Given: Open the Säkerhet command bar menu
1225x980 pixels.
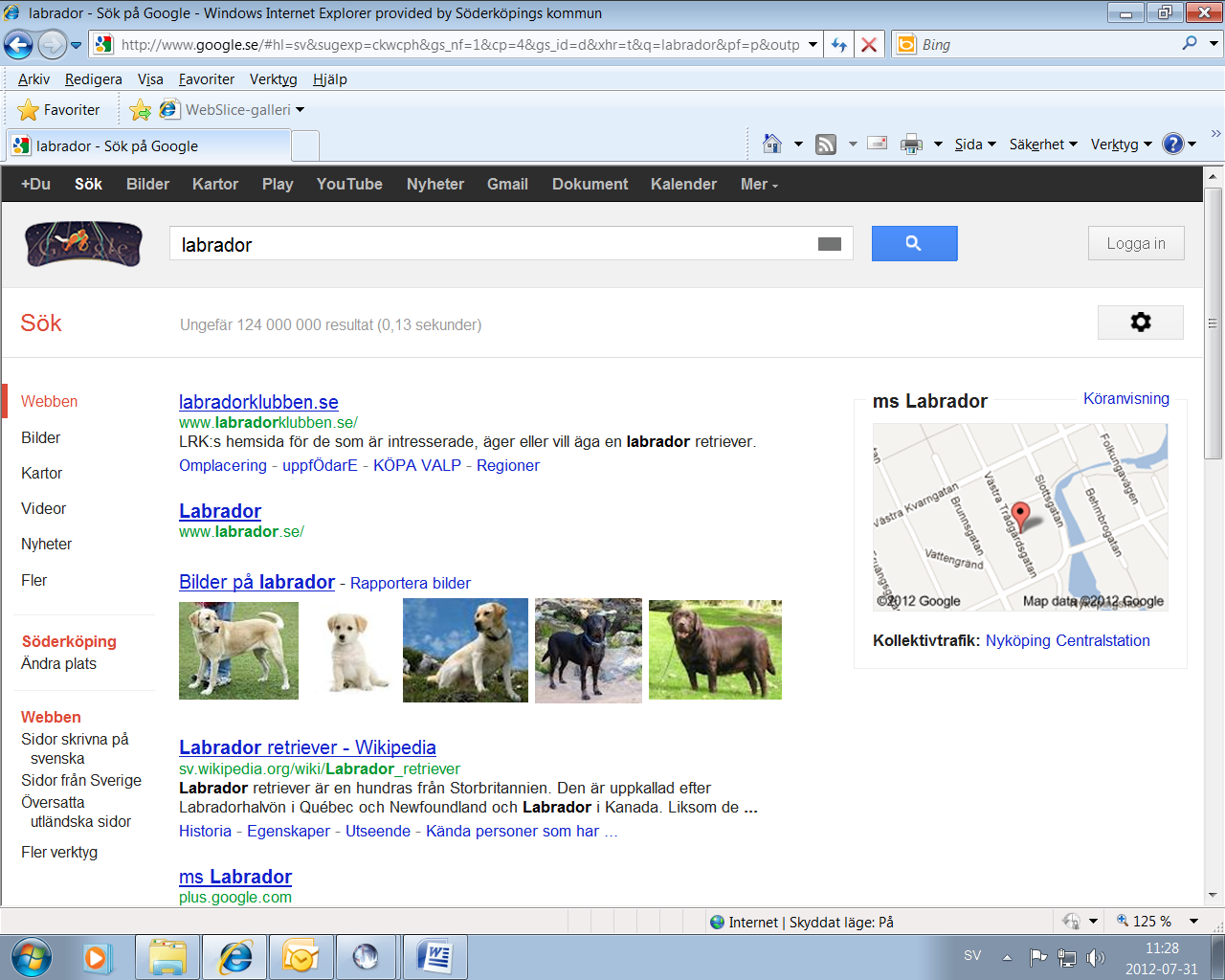Looking at the screenshot, I should 1043,145.
